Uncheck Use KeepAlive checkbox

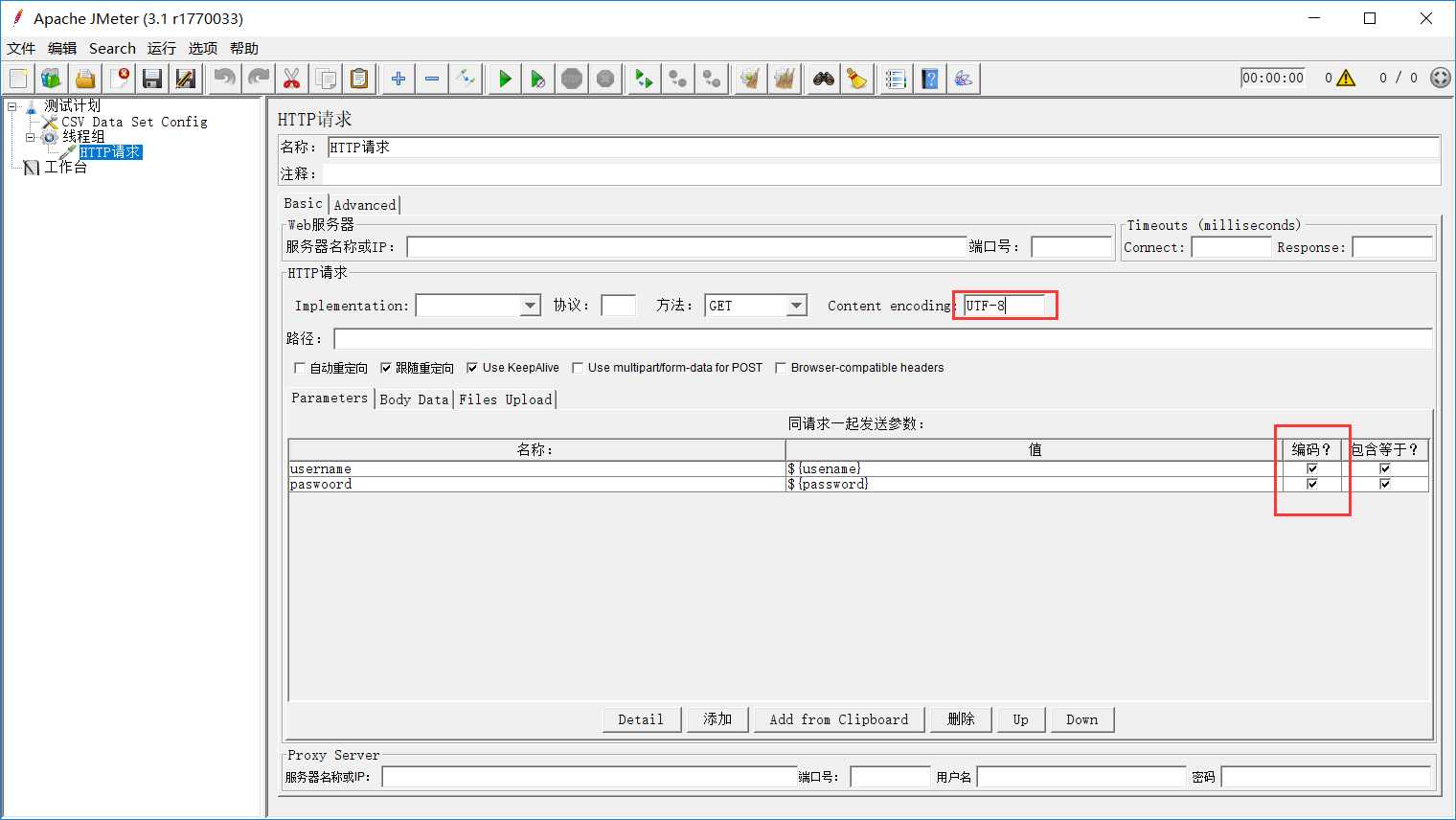pos(472,368)
